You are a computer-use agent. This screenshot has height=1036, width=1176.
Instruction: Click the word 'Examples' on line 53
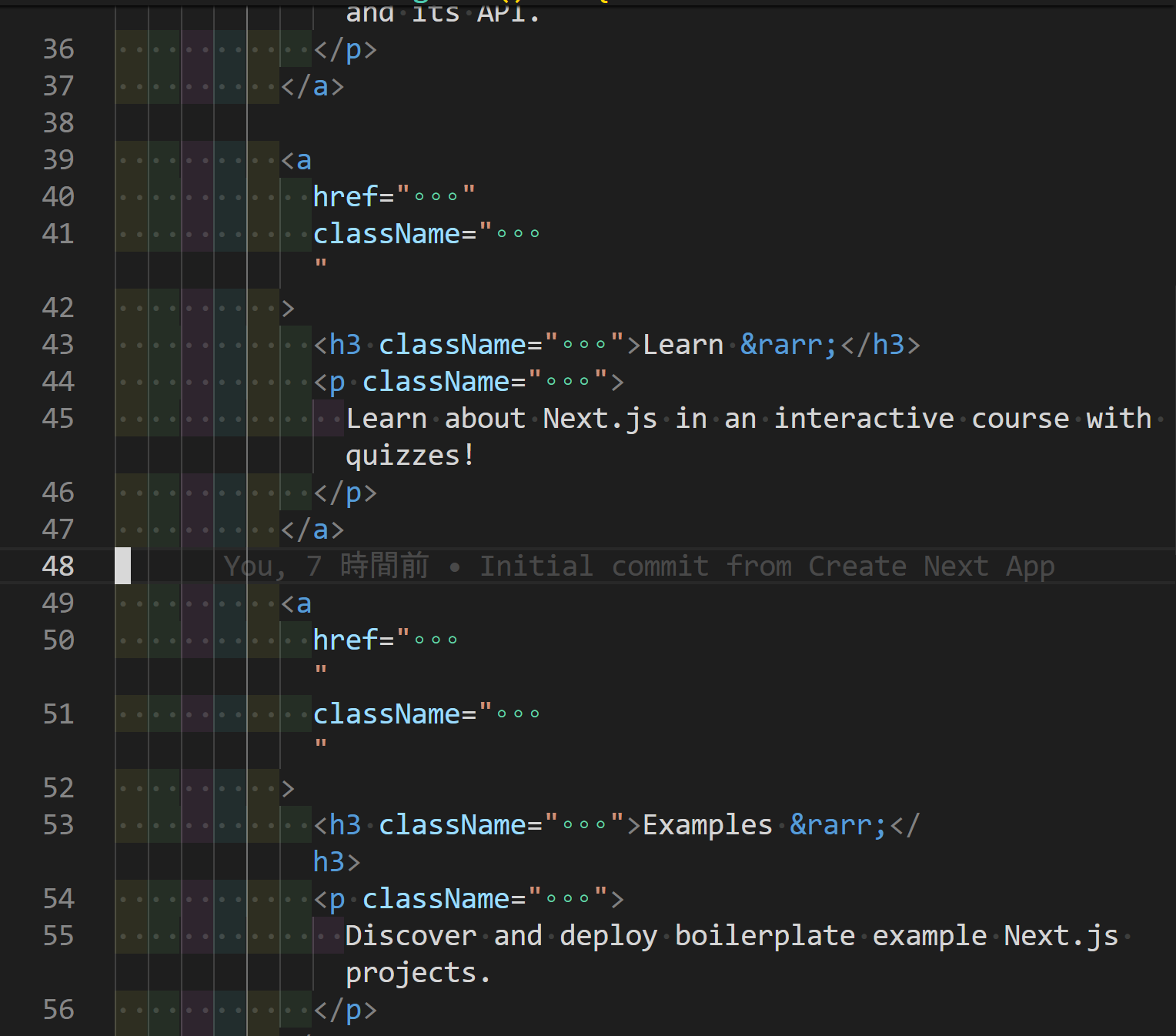click(707, 826)
